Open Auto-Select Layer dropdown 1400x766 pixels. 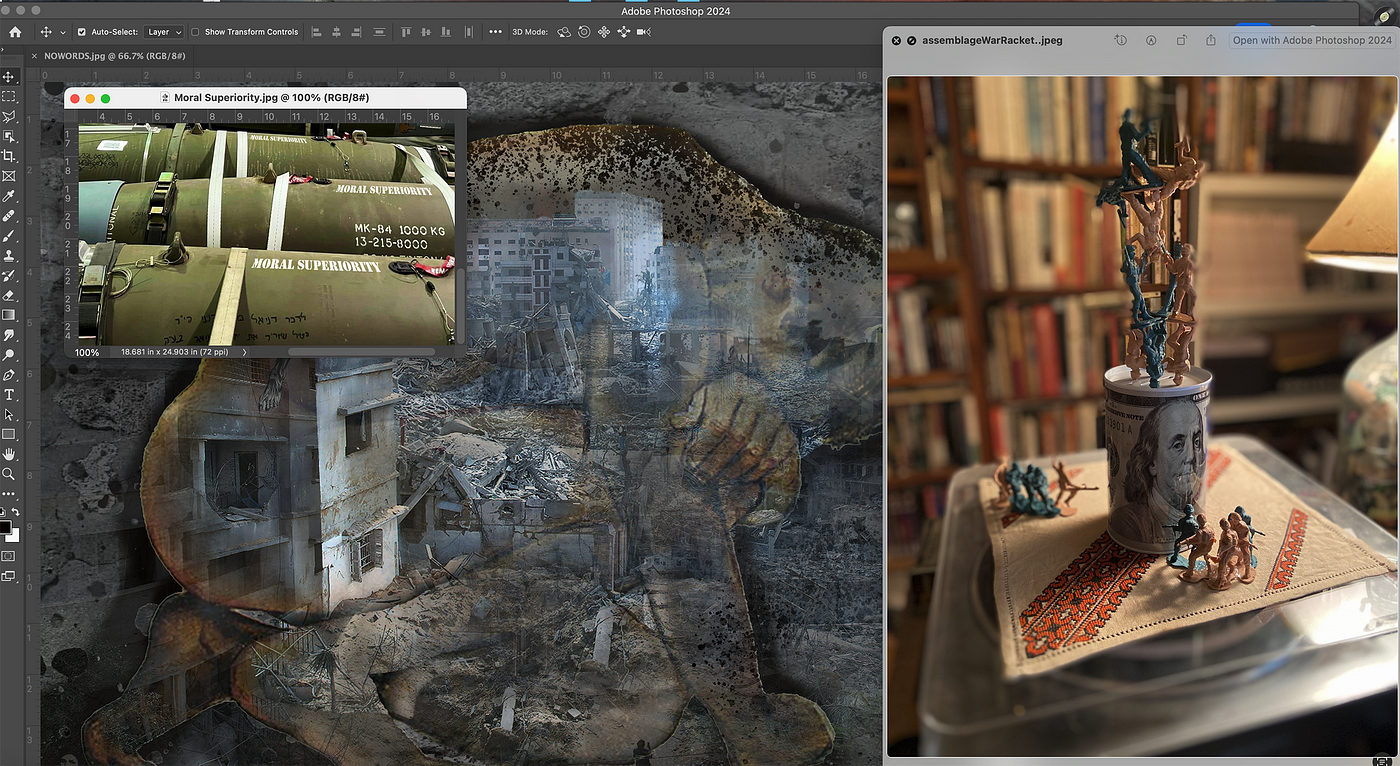coord(164,32)
